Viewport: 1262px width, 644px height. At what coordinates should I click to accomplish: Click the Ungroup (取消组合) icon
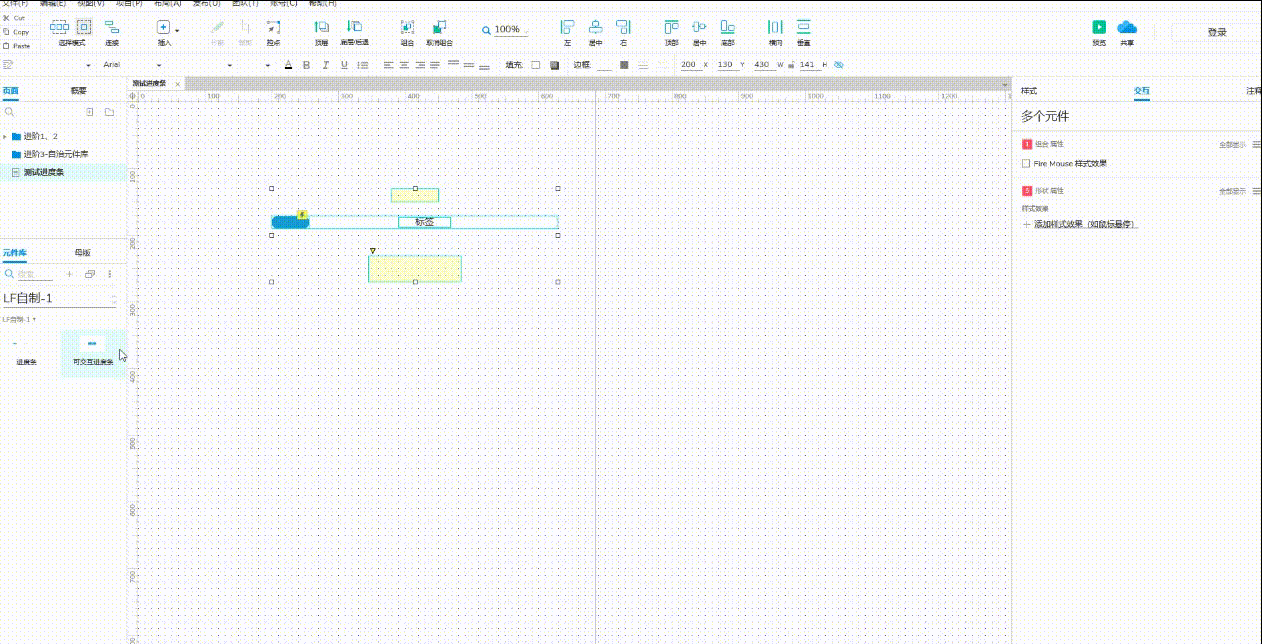coord(439,28)
